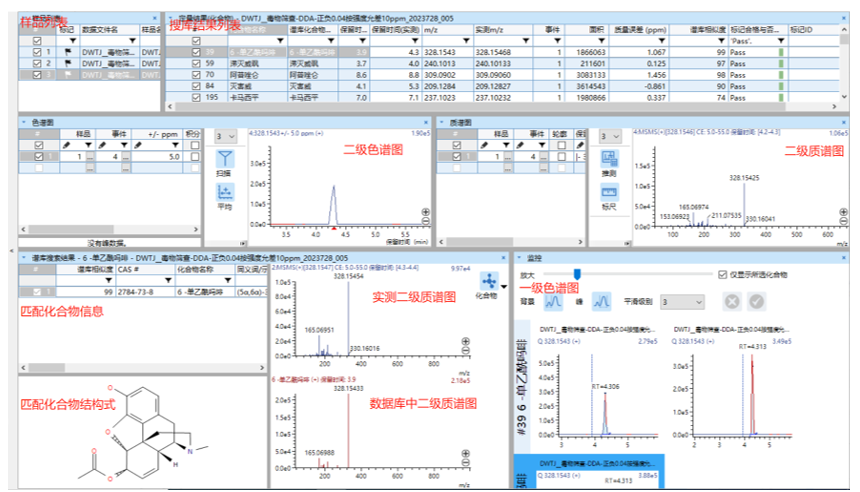860x492 pixels.
Task: Select the ruler tool in spectrum panel
Action: pos(609,192)
